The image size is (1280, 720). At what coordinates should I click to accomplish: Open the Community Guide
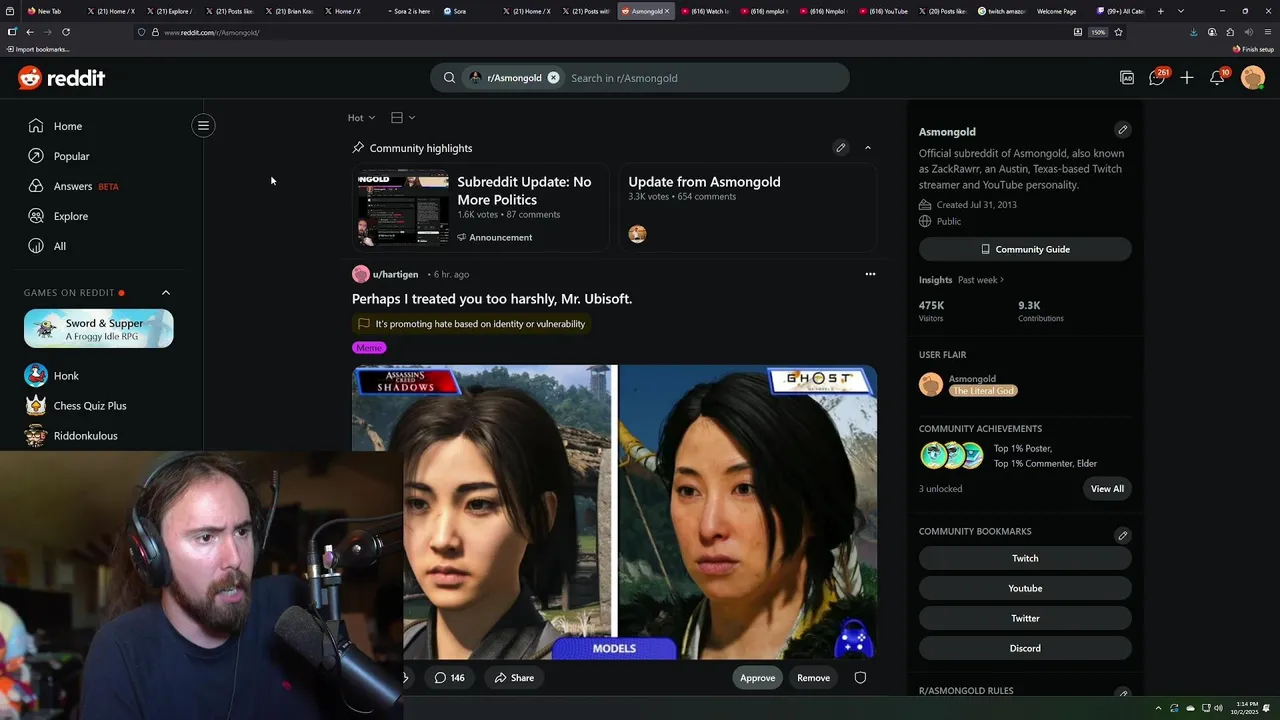pos(1025,249)
